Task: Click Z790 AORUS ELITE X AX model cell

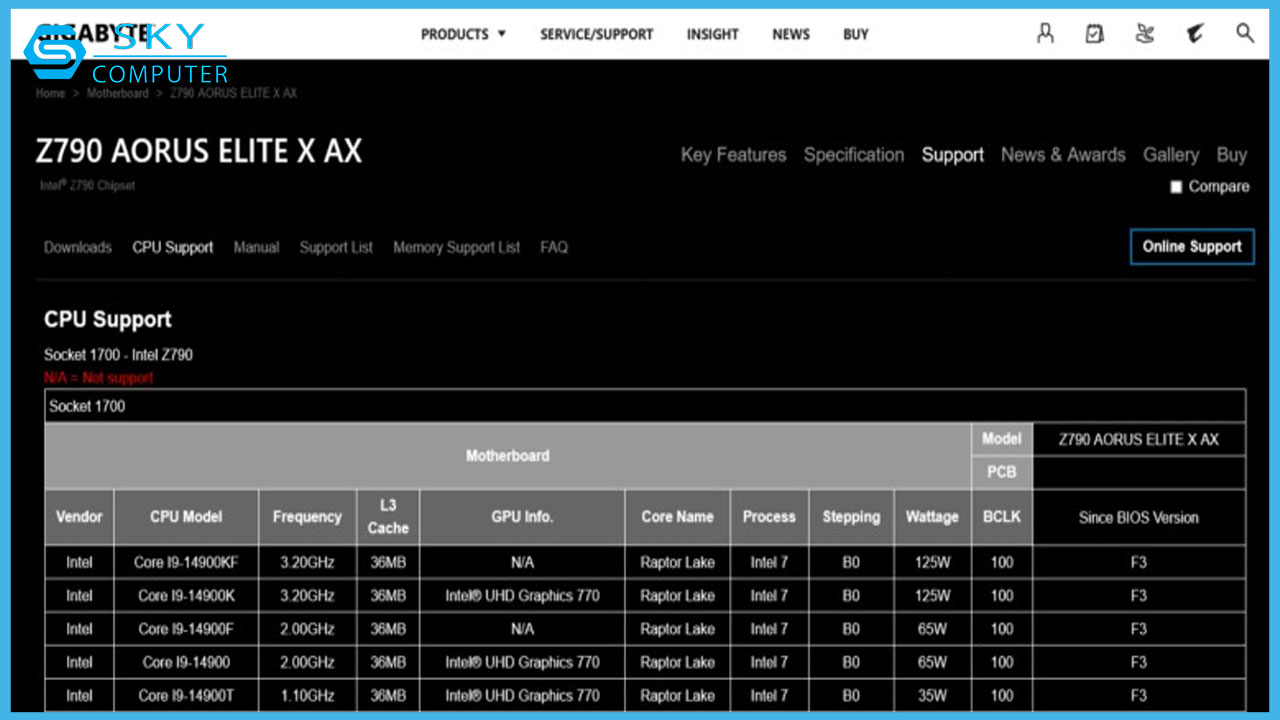Action: [1139, 439]
